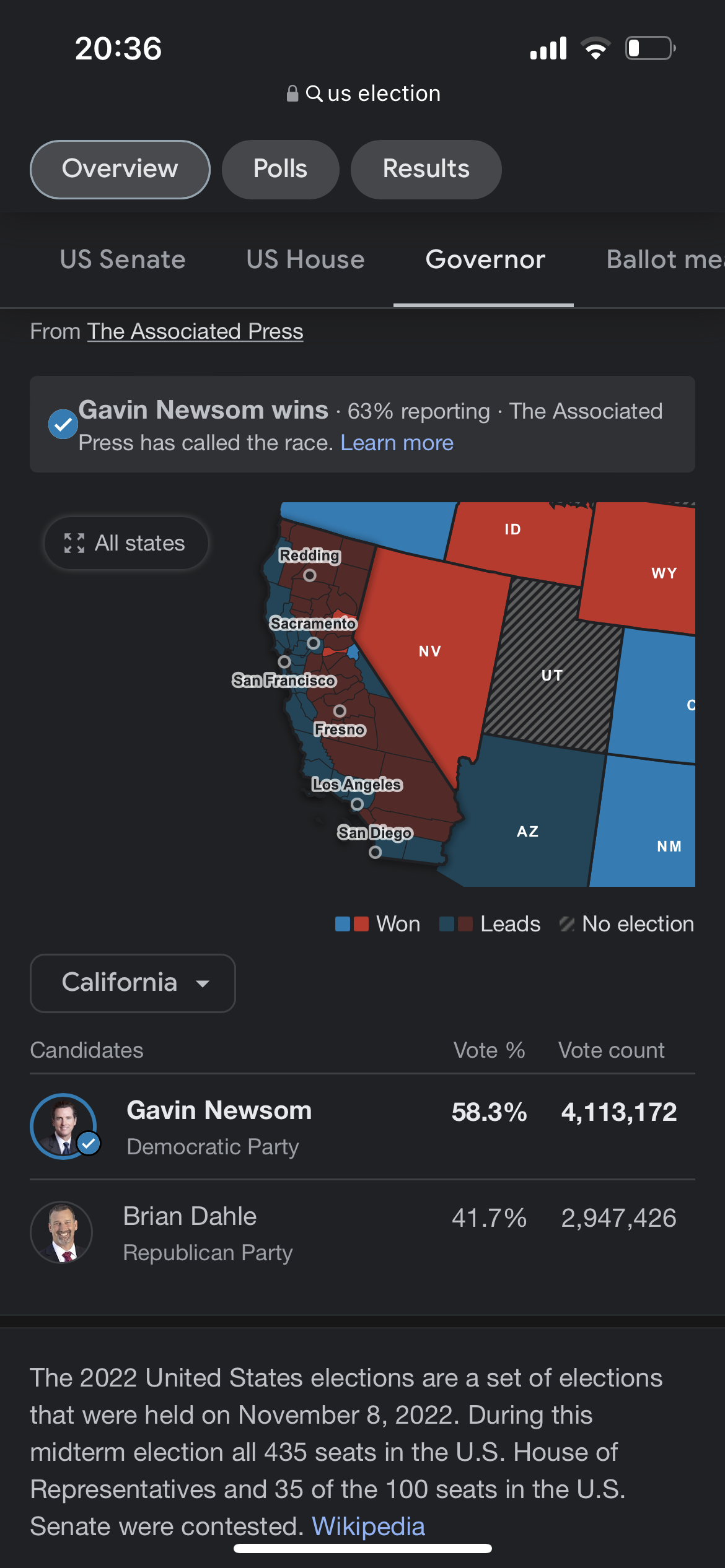Switch to the US House tab

click(x=305, y=259)
